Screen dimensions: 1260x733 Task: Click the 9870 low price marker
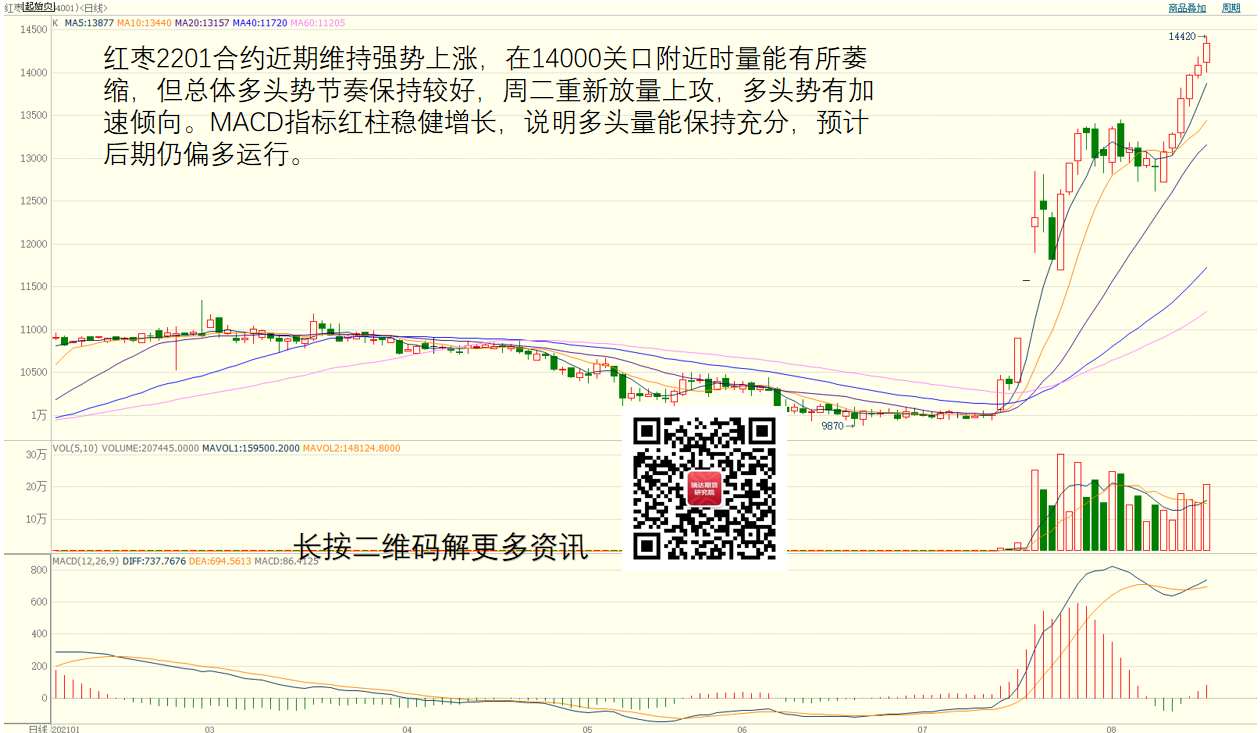click(x=833, y=425)
